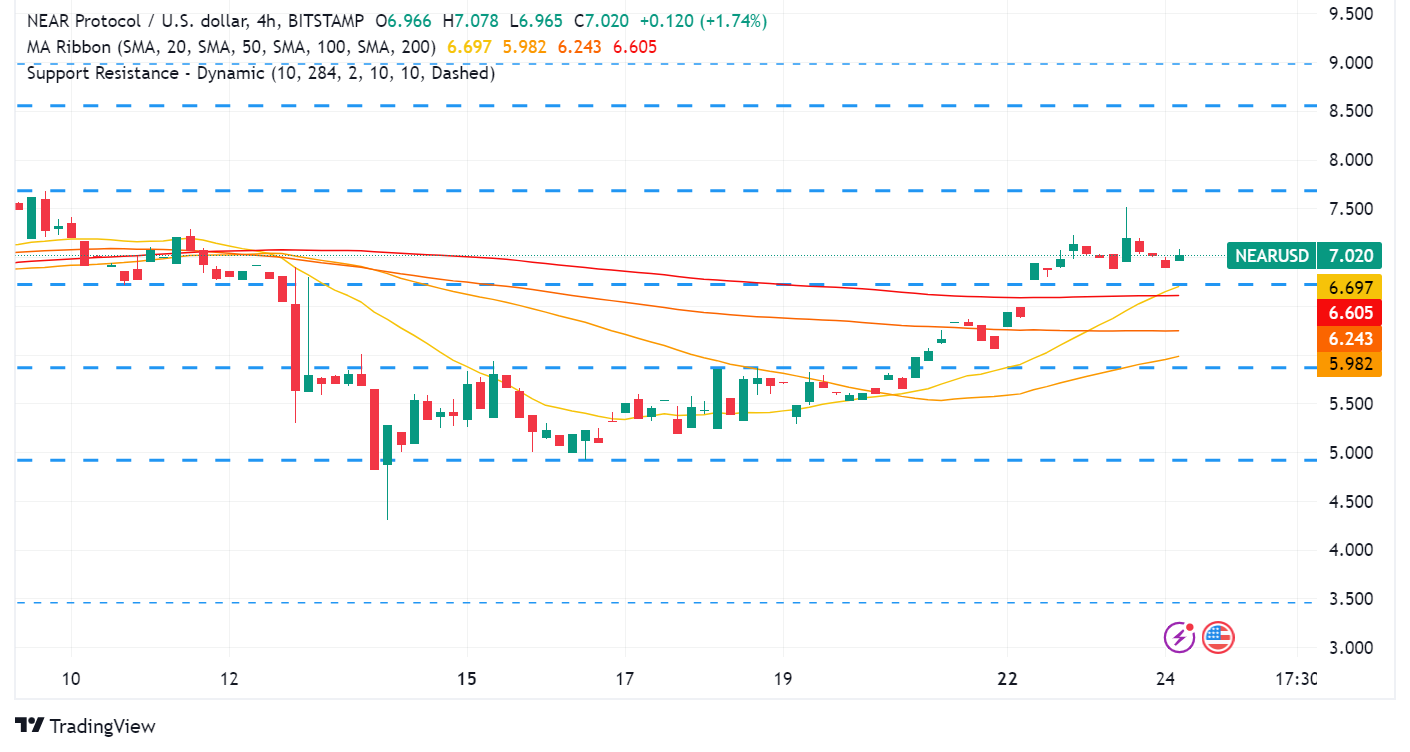Select the 8.000 price scale label
The width and height of the screenshot is (1410, 752).
pyautogui.click(x=1350, y=160)
